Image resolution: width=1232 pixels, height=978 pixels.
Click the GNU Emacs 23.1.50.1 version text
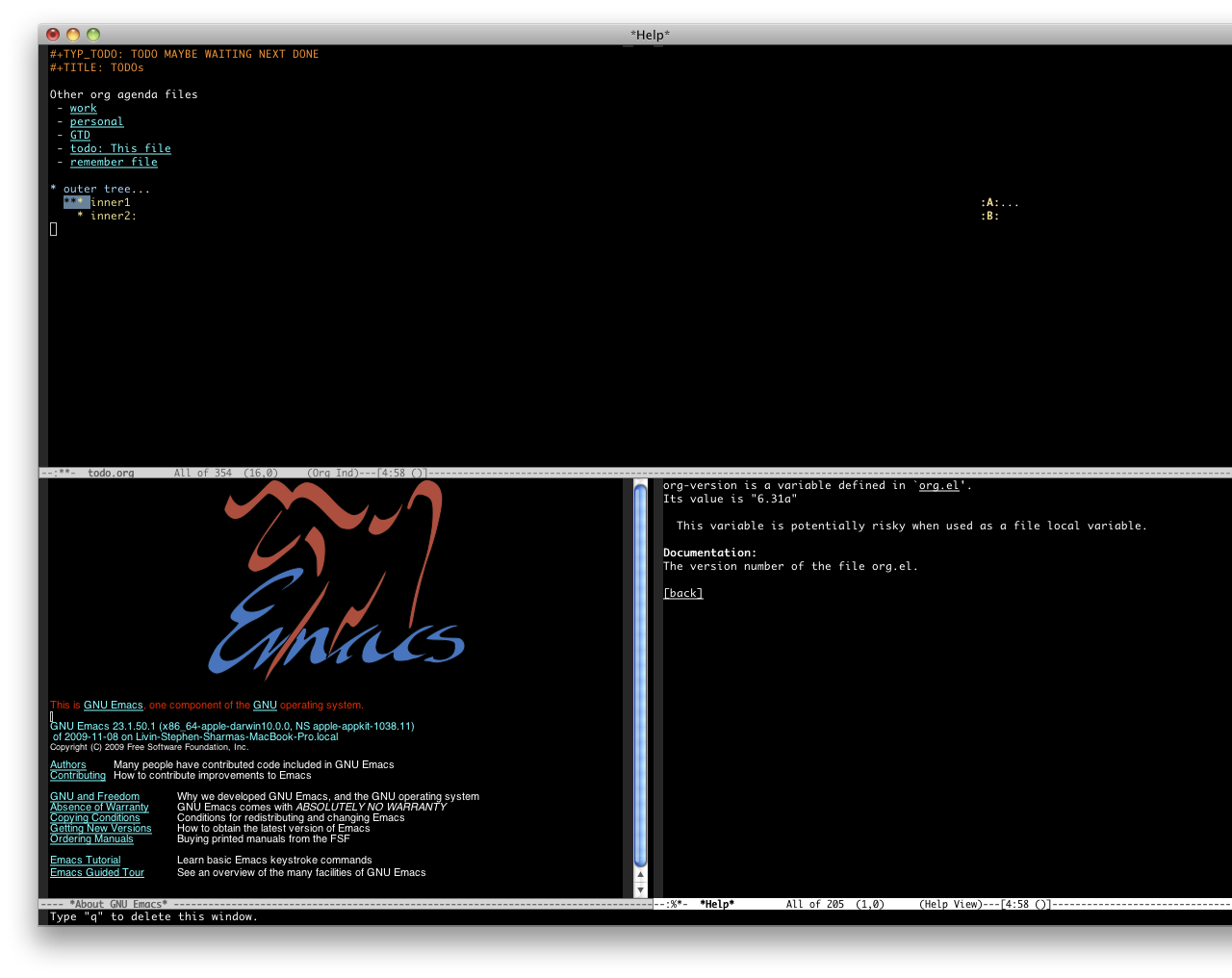pos(232,726)
